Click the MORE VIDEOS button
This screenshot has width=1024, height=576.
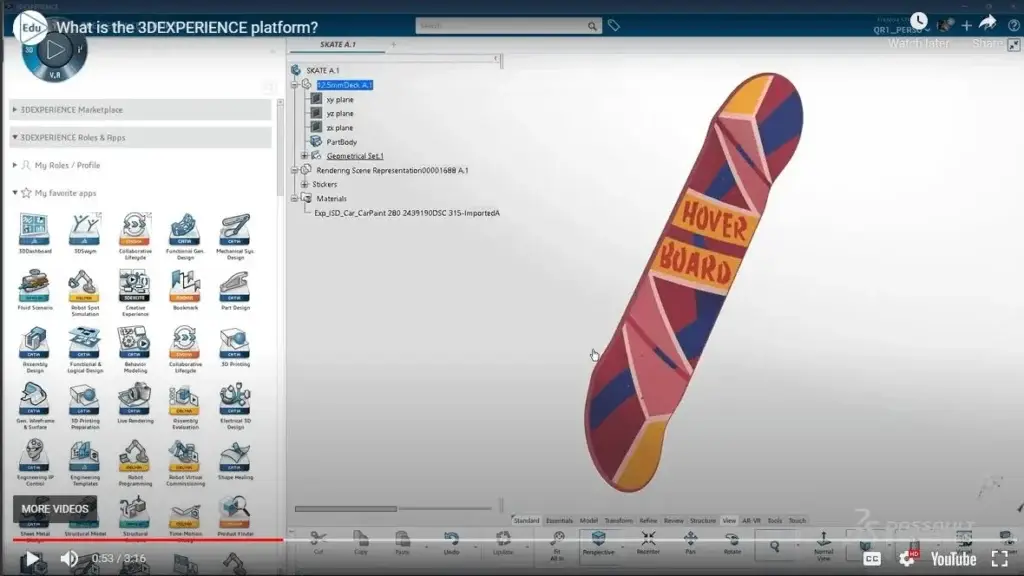[54, 509]
